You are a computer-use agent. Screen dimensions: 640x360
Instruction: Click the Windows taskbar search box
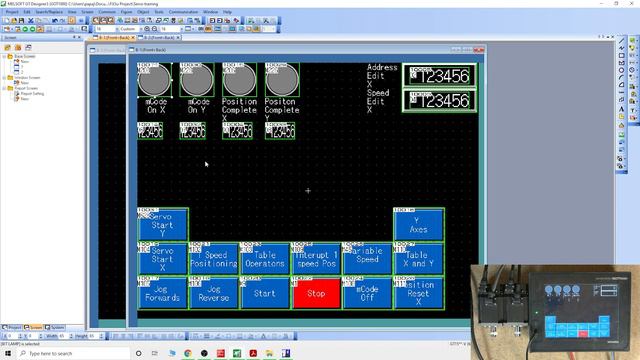pos(73,353)
